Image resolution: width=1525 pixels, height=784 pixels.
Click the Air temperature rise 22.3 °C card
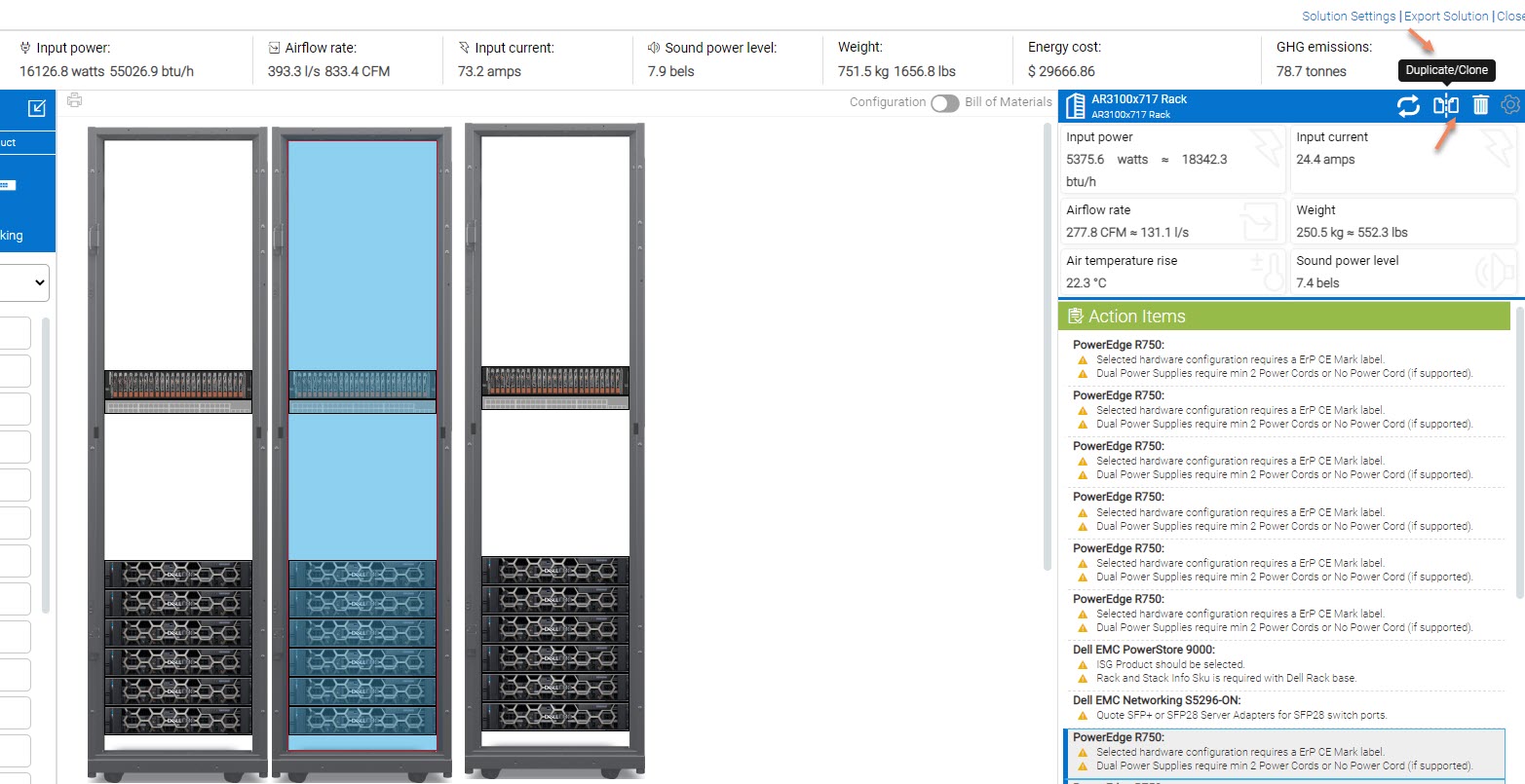(x=1174, y=272)
